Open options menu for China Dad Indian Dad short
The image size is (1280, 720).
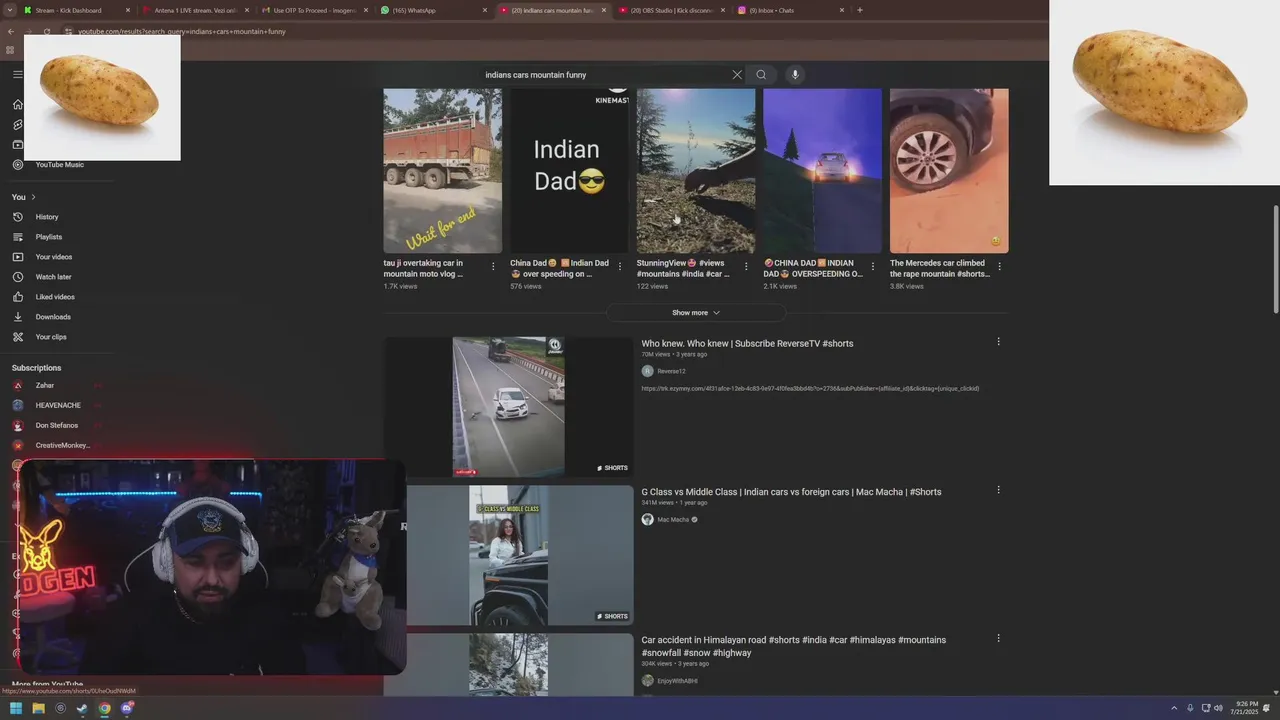pyautogui.click(x=620, y=267)
